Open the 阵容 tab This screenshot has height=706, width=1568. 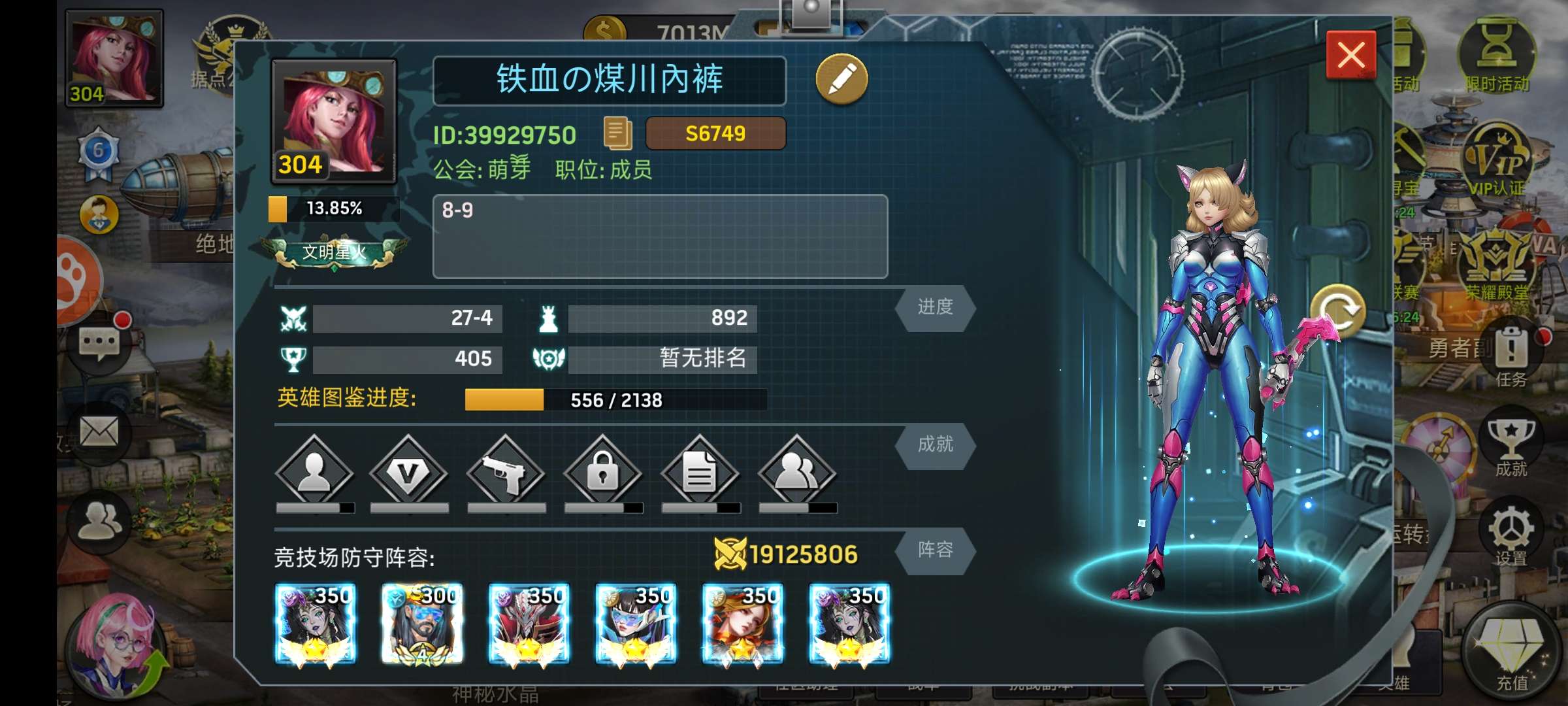coord(935,550)
